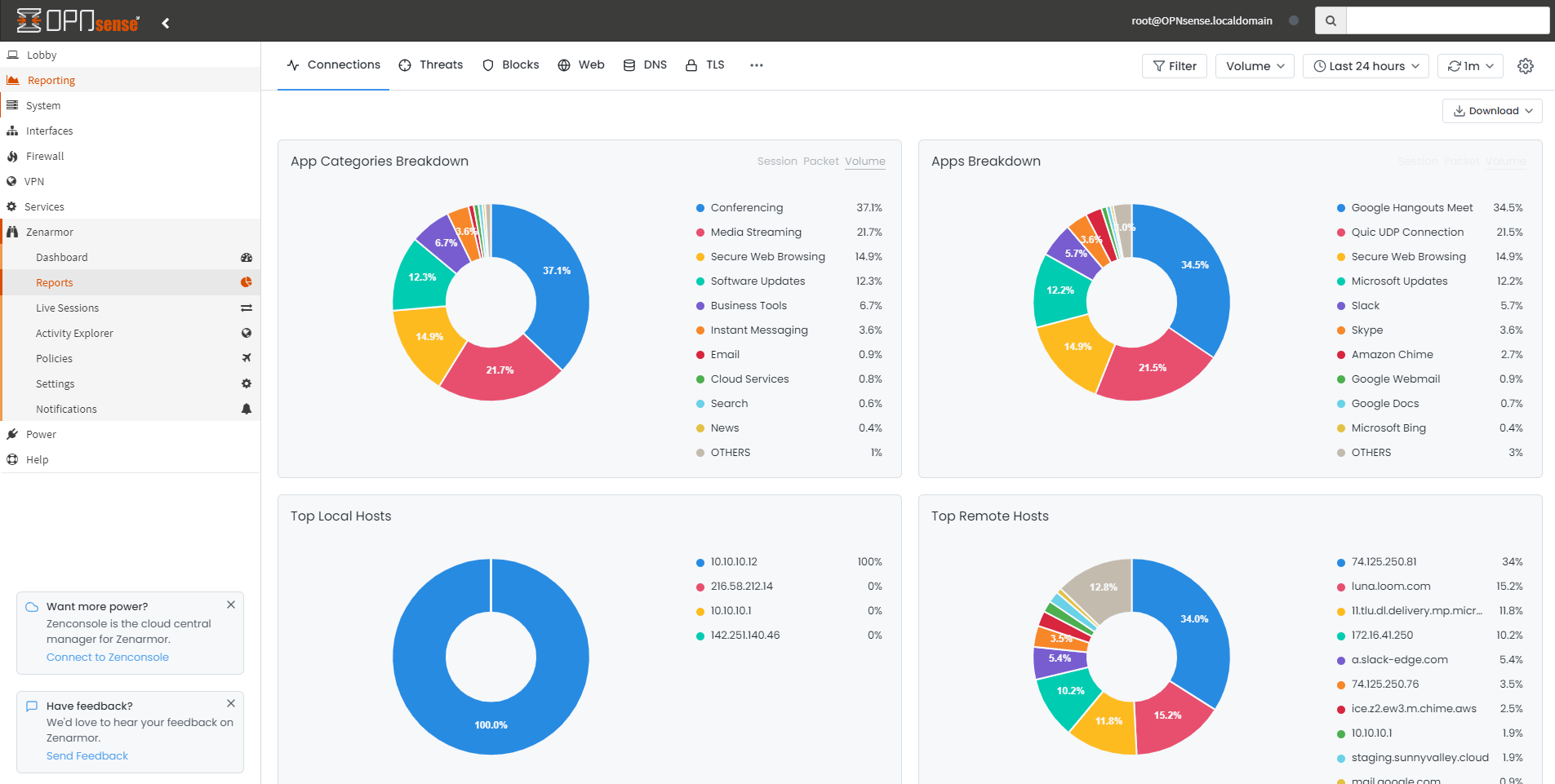Click the Dashboard gauge icon
This screenshot has height=784, width=1555.
tap(247, 257)
